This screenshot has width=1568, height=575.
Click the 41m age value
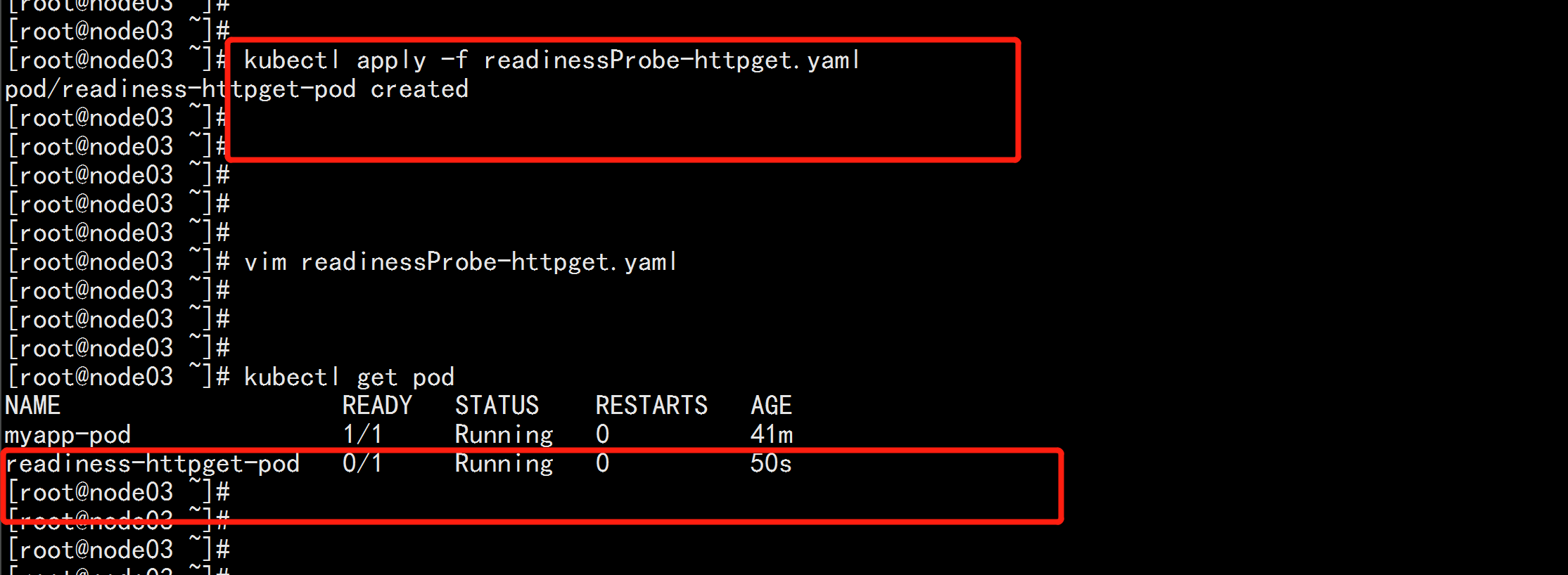pyautogui.click(x=771, y=435)
